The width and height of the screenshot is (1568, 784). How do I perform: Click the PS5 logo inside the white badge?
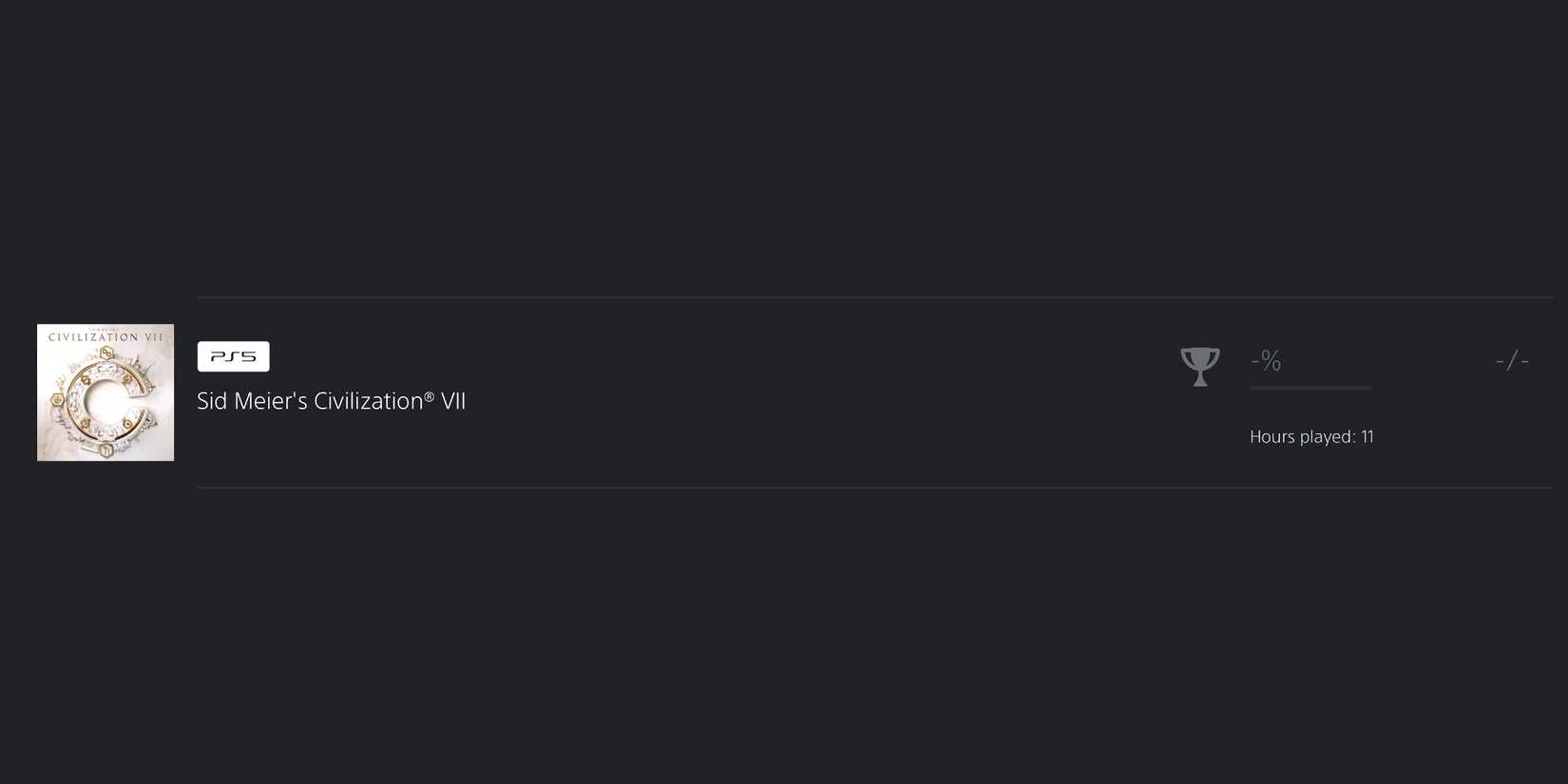click(233, 356)
